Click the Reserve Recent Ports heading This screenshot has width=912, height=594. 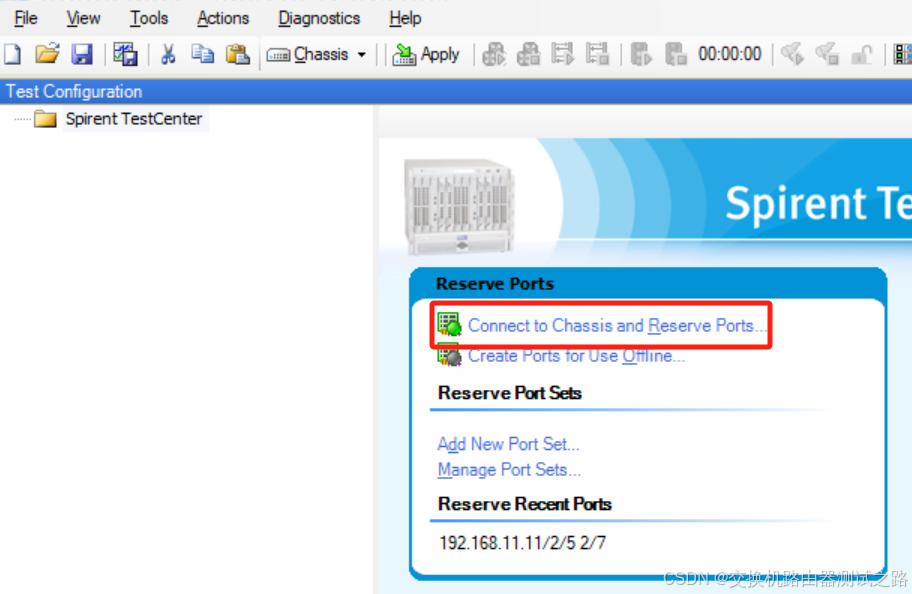click(x=525, y=504)
